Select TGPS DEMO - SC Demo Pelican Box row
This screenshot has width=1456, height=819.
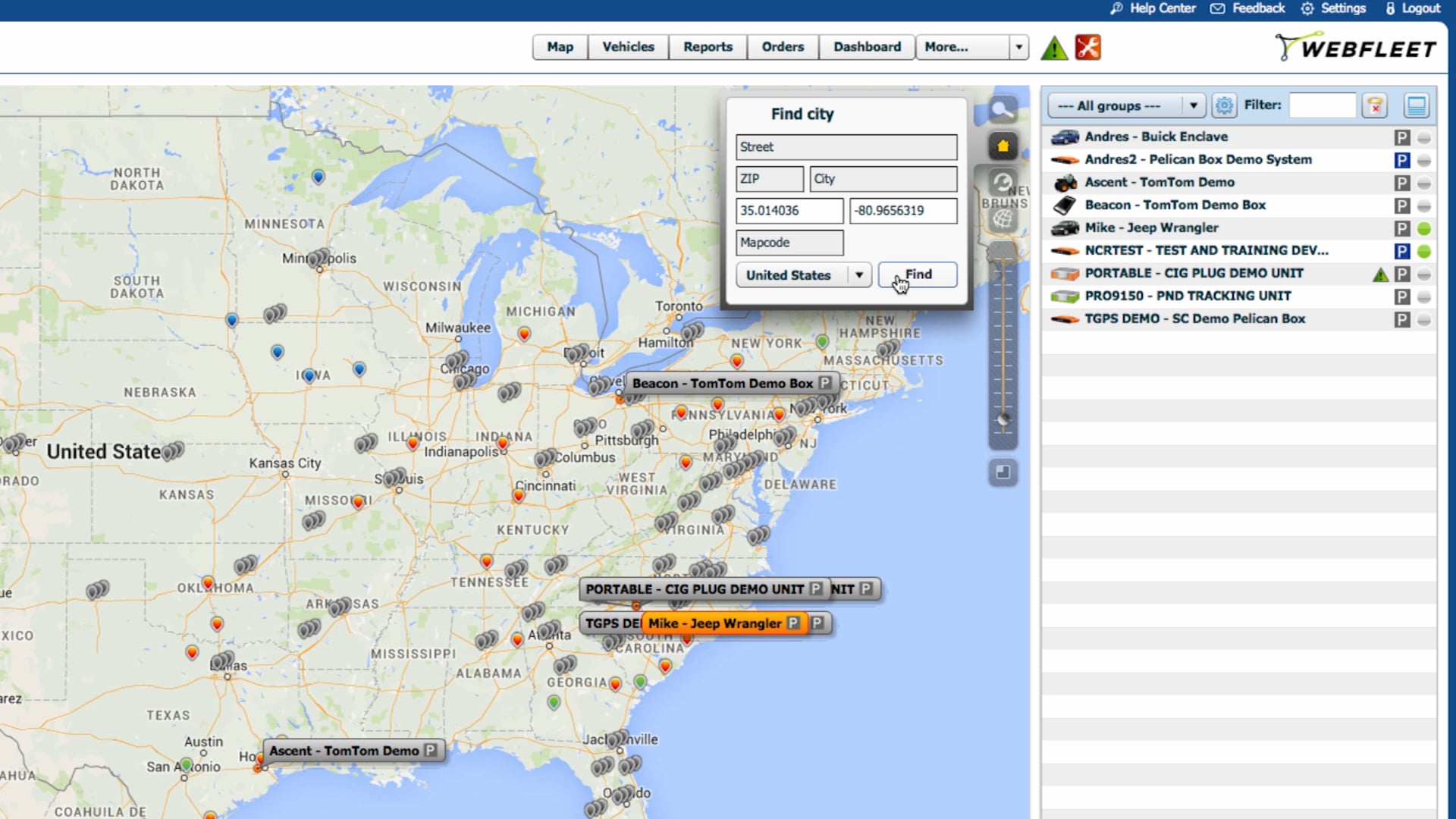coord(1239,319)
